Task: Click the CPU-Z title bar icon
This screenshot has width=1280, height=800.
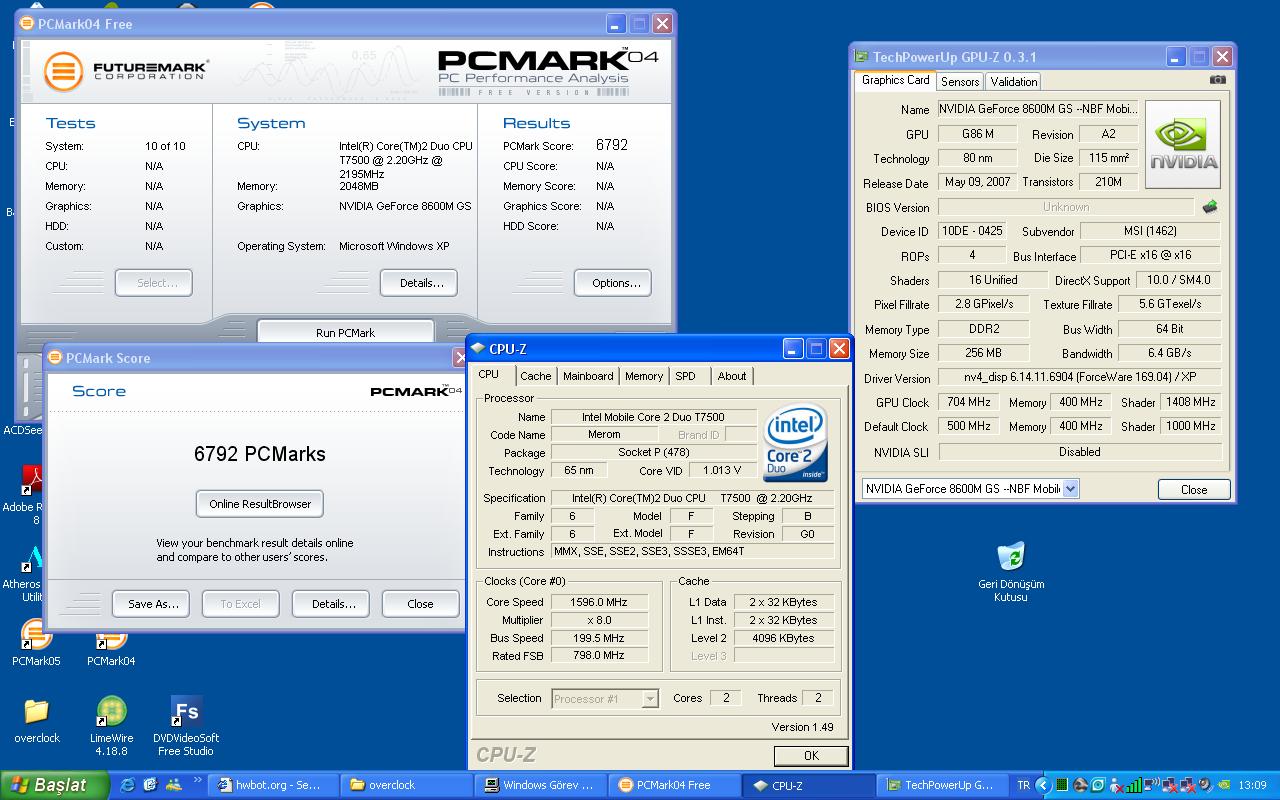Action: pos(478,348)
